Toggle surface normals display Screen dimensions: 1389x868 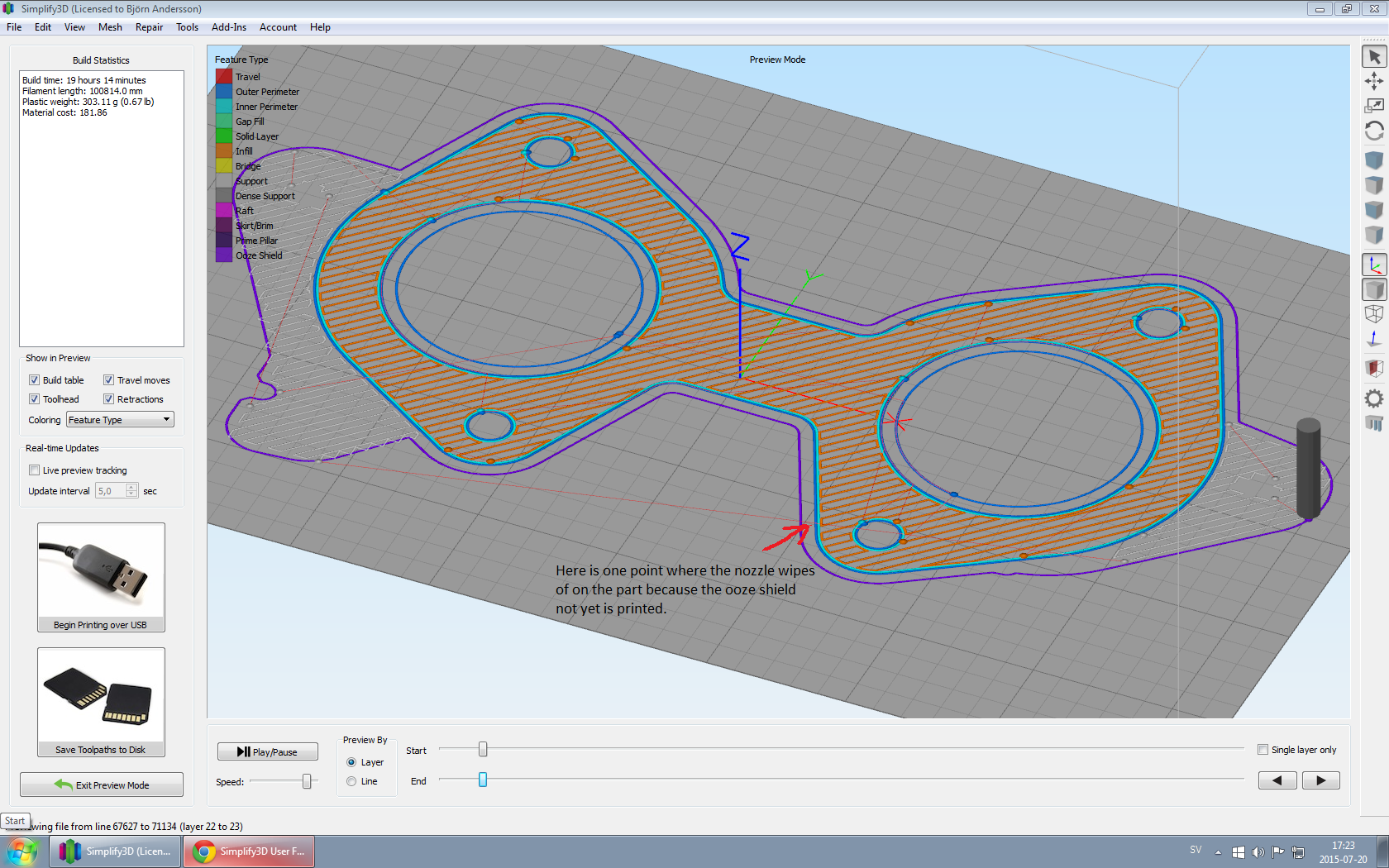coord(1374,339)
